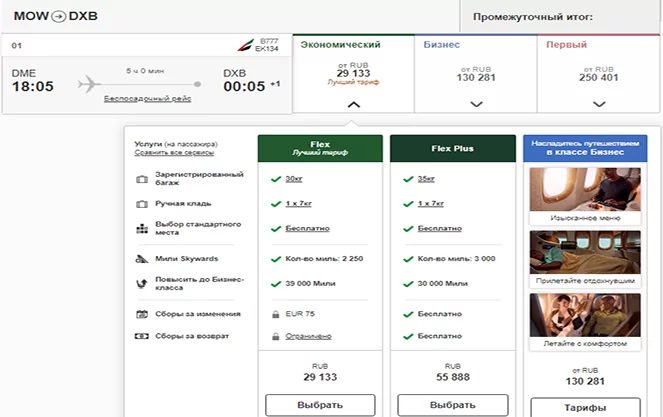Click the registered baggage suitcase icon

tap(142, 179)
